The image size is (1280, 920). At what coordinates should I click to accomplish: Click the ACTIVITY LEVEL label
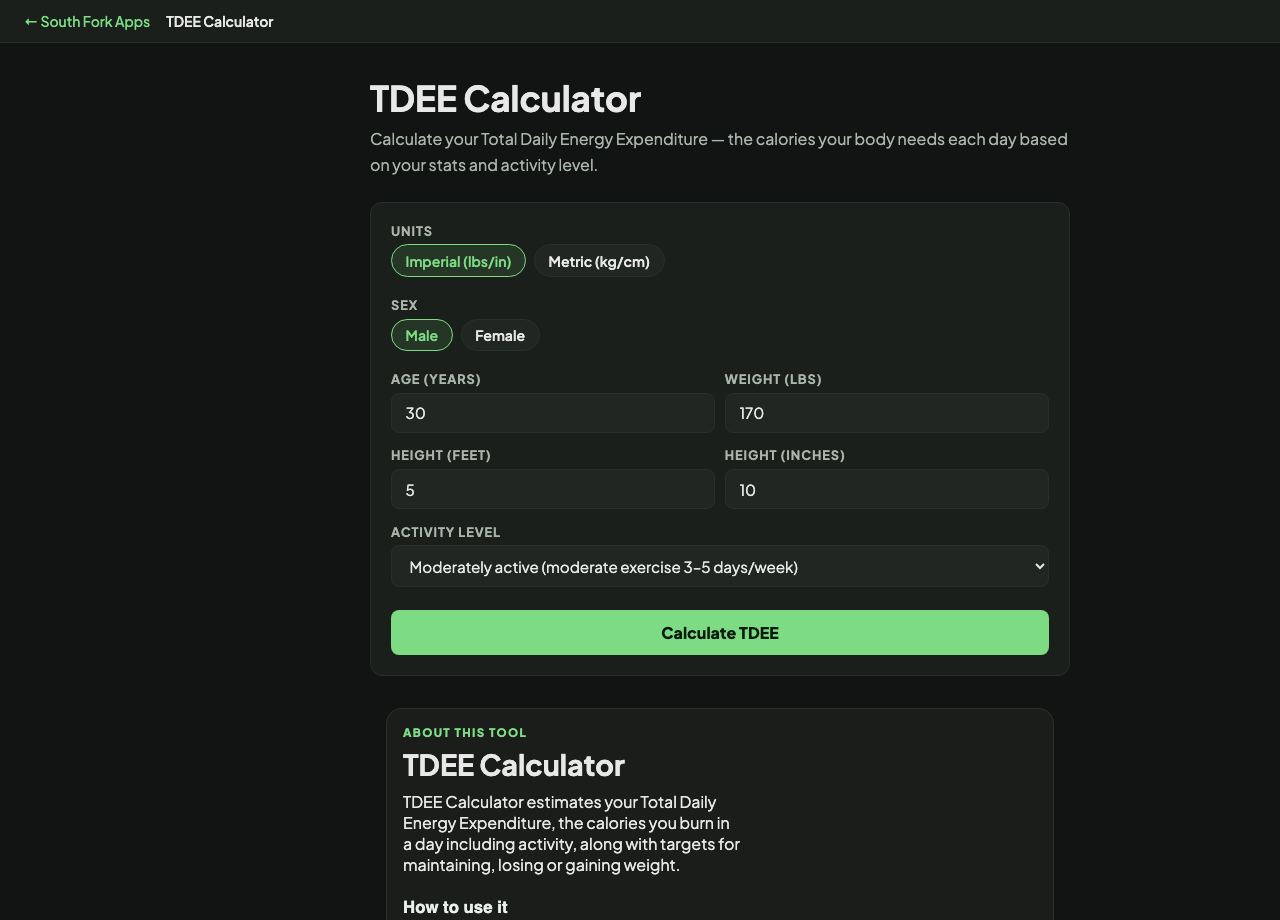[x=445, y=532]
